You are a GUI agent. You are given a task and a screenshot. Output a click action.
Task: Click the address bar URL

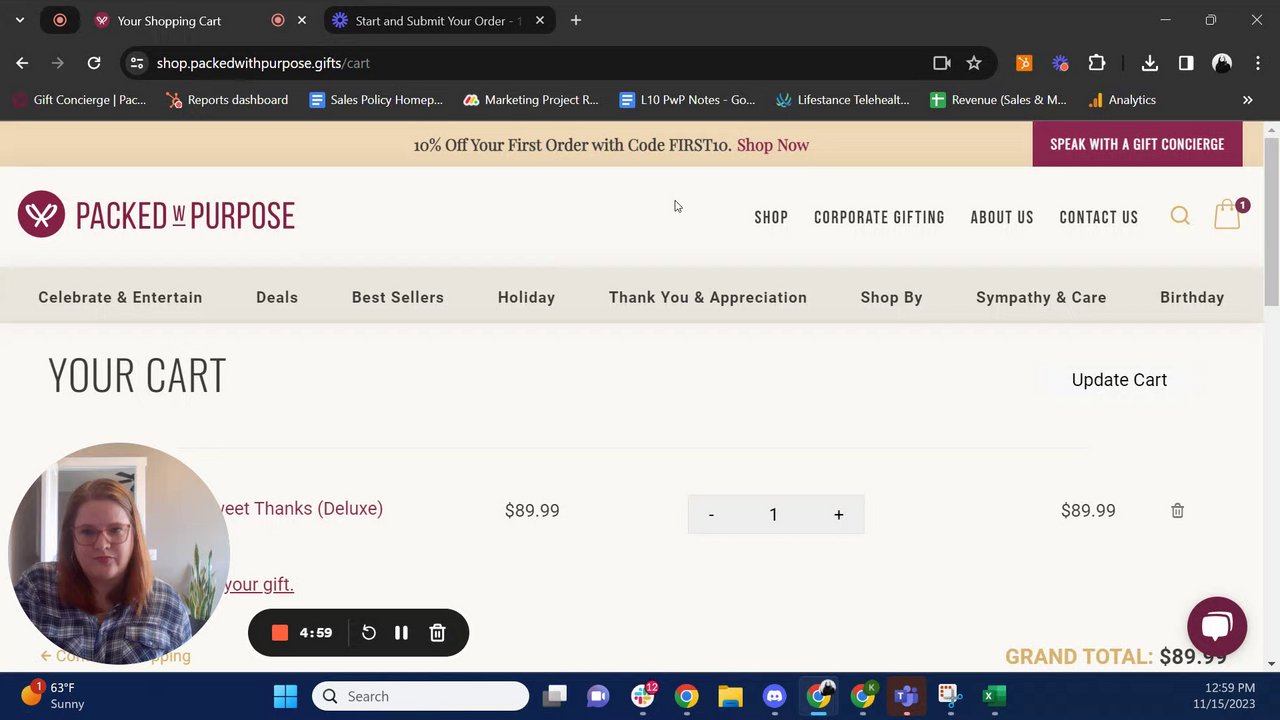[263, 63]
